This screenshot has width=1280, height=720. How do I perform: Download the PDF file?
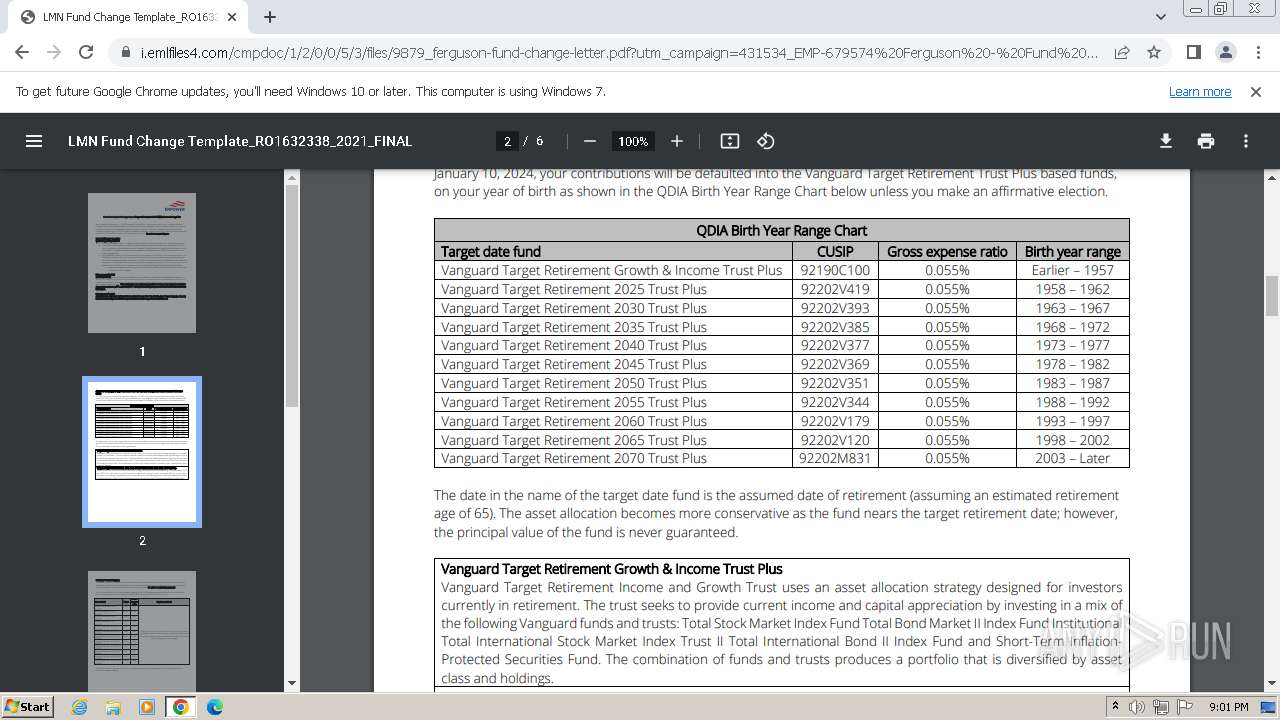tap(1166, 141)
